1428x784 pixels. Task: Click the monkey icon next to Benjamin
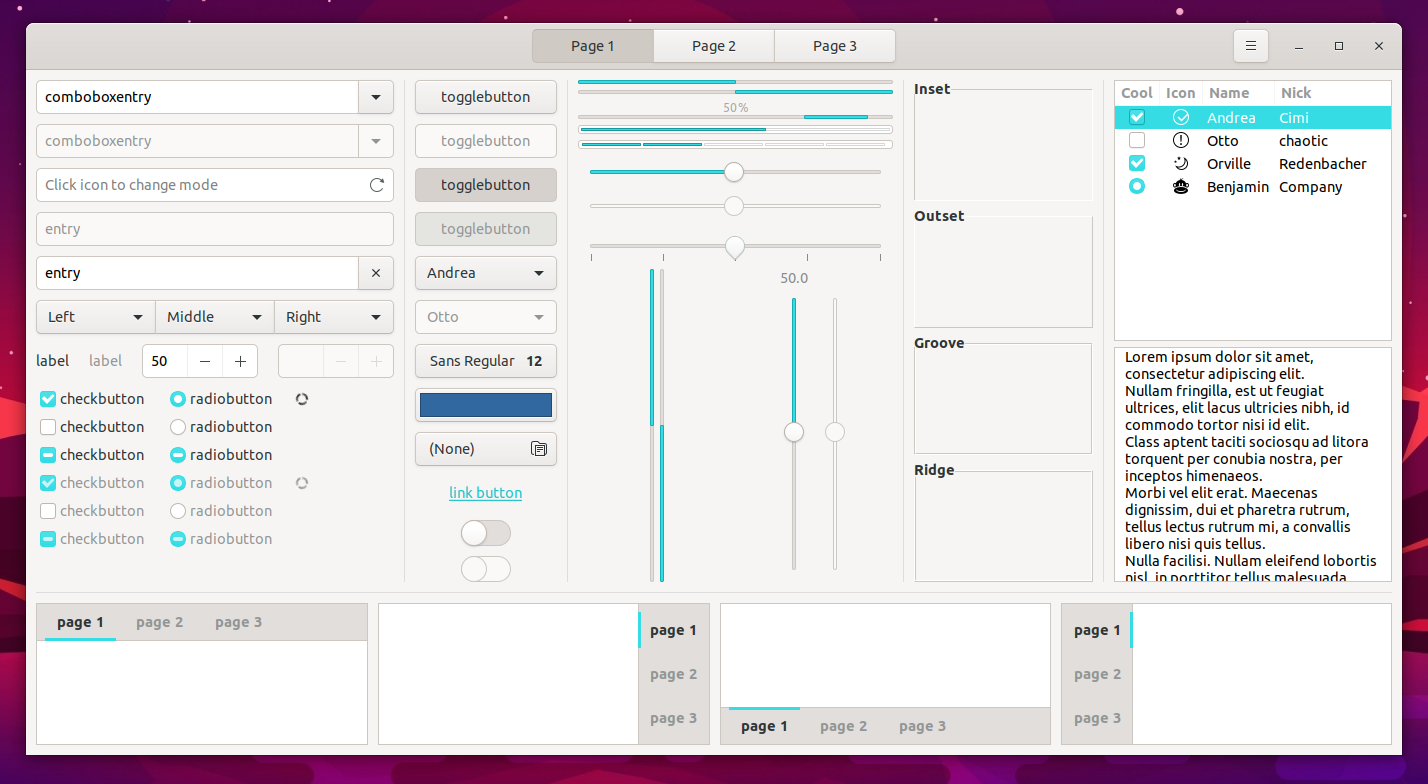pyautogui.click(x=1181, y=187)
